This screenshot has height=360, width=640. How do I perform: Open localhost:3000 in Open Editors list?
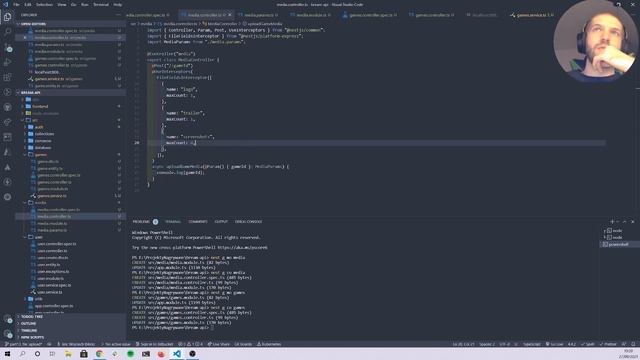click(x=47, y=72)
